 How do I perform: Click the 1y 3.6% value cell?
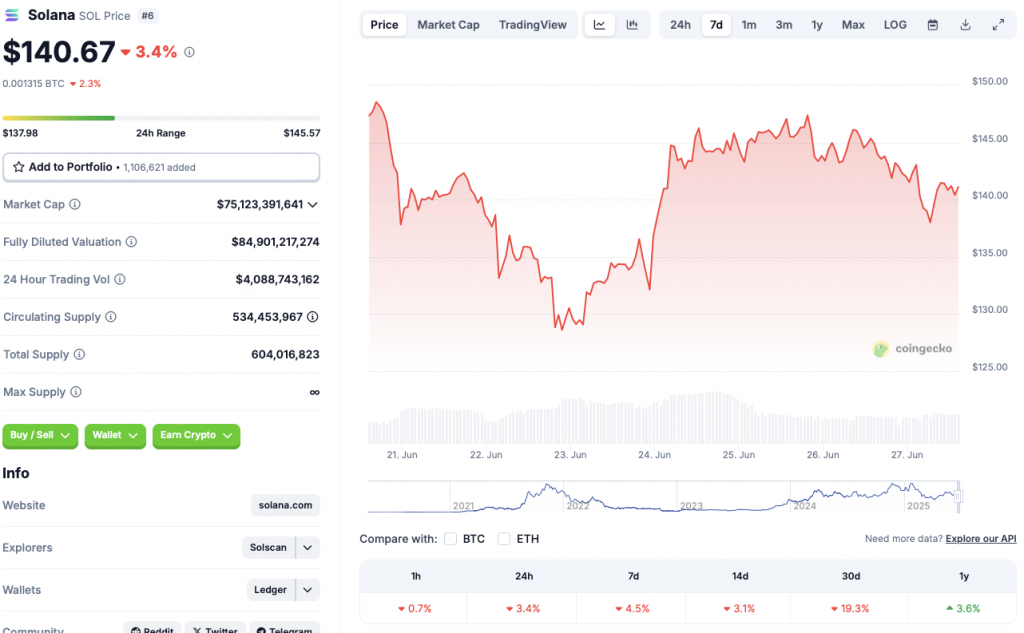point(964,608)
